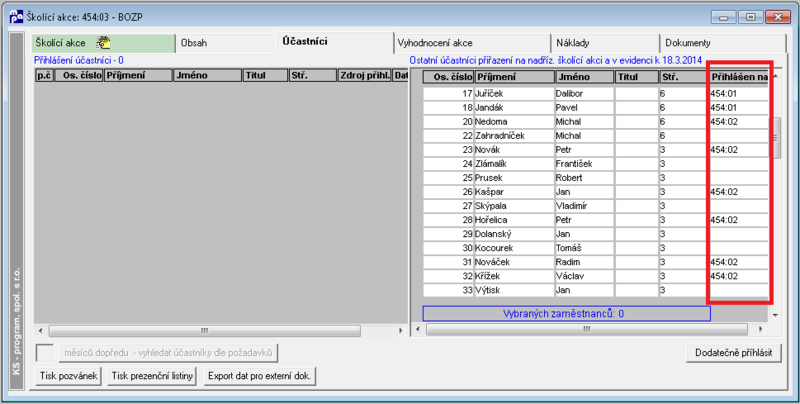Select the row with surname Nováček
The image size is (800, 404).
pyautogui.click(x=595, y=262)
